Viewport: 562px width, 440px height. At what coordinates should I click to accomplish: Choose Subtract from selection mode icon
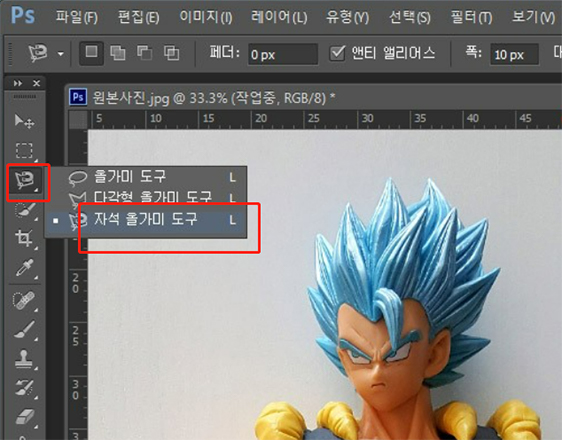point(144,53)
